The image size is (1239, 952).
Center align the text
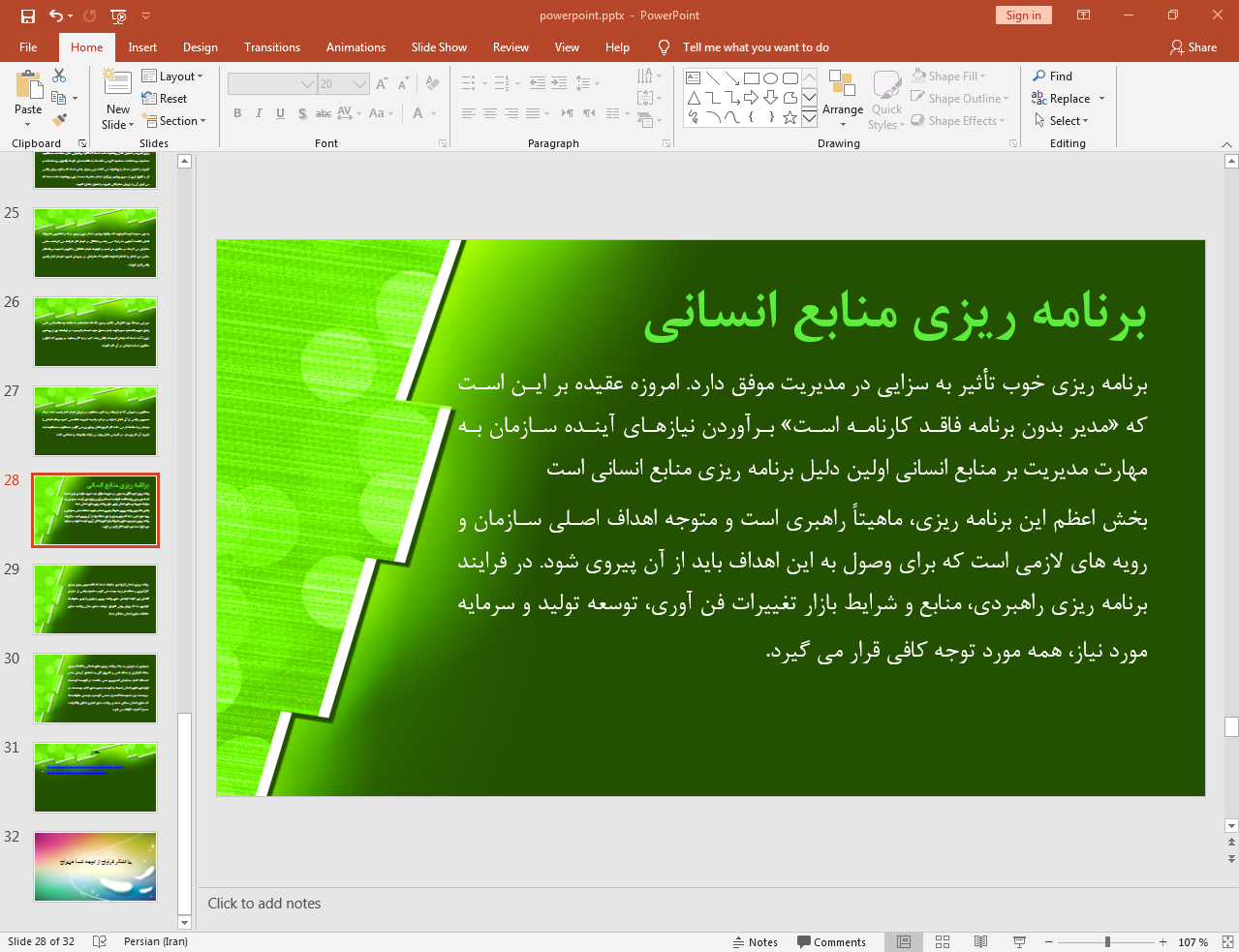click(x=490, y=113)
